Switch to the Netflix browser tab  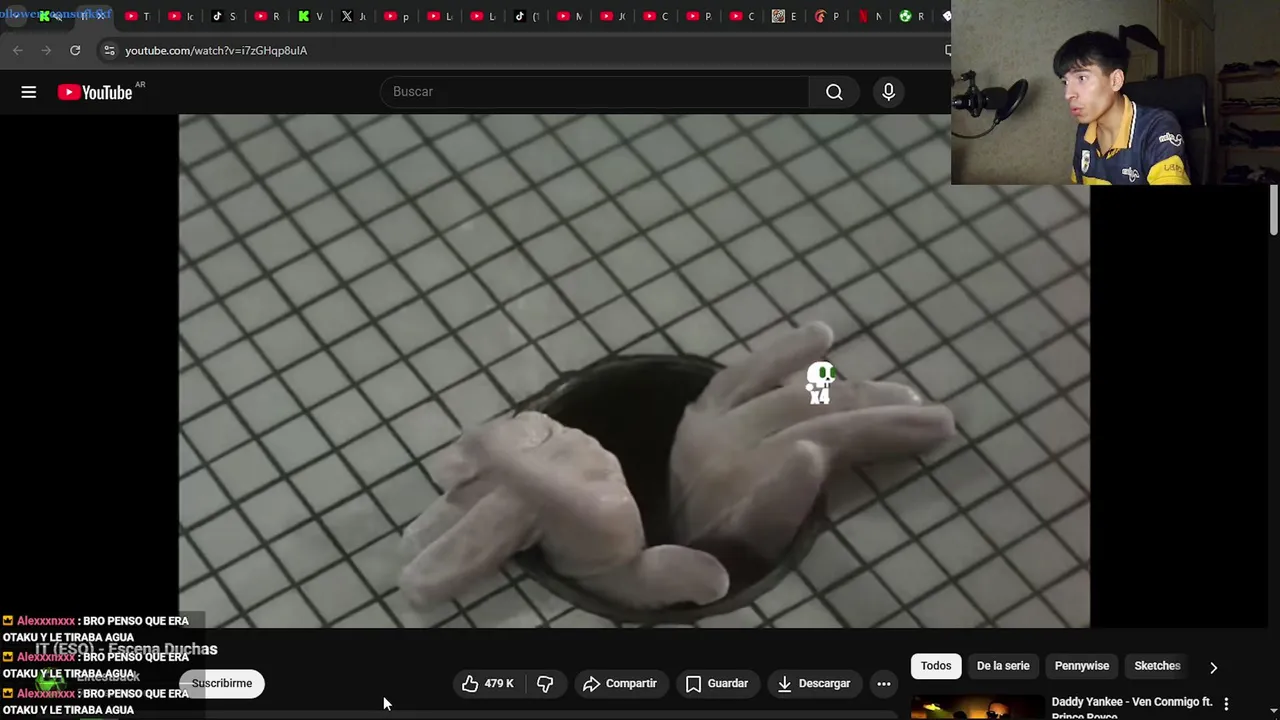point(871,16)
